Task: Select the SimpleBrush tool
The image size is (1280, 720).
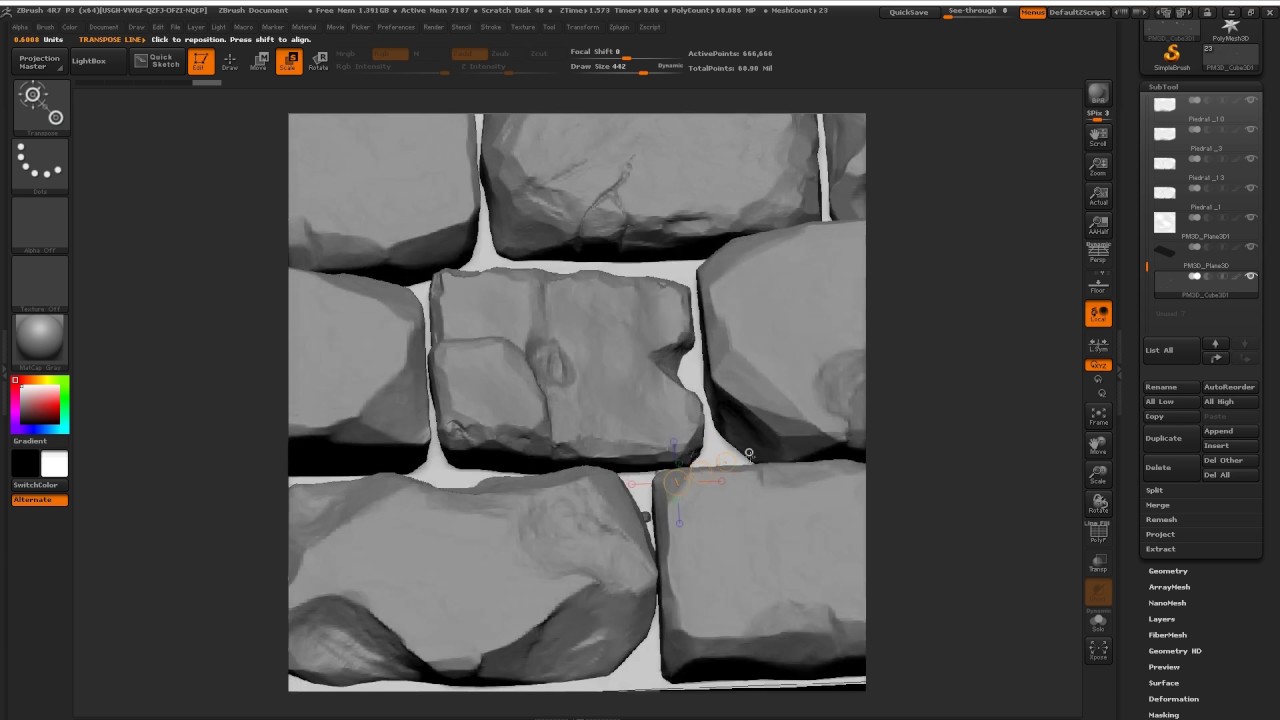Action: tap(1172, 57)
